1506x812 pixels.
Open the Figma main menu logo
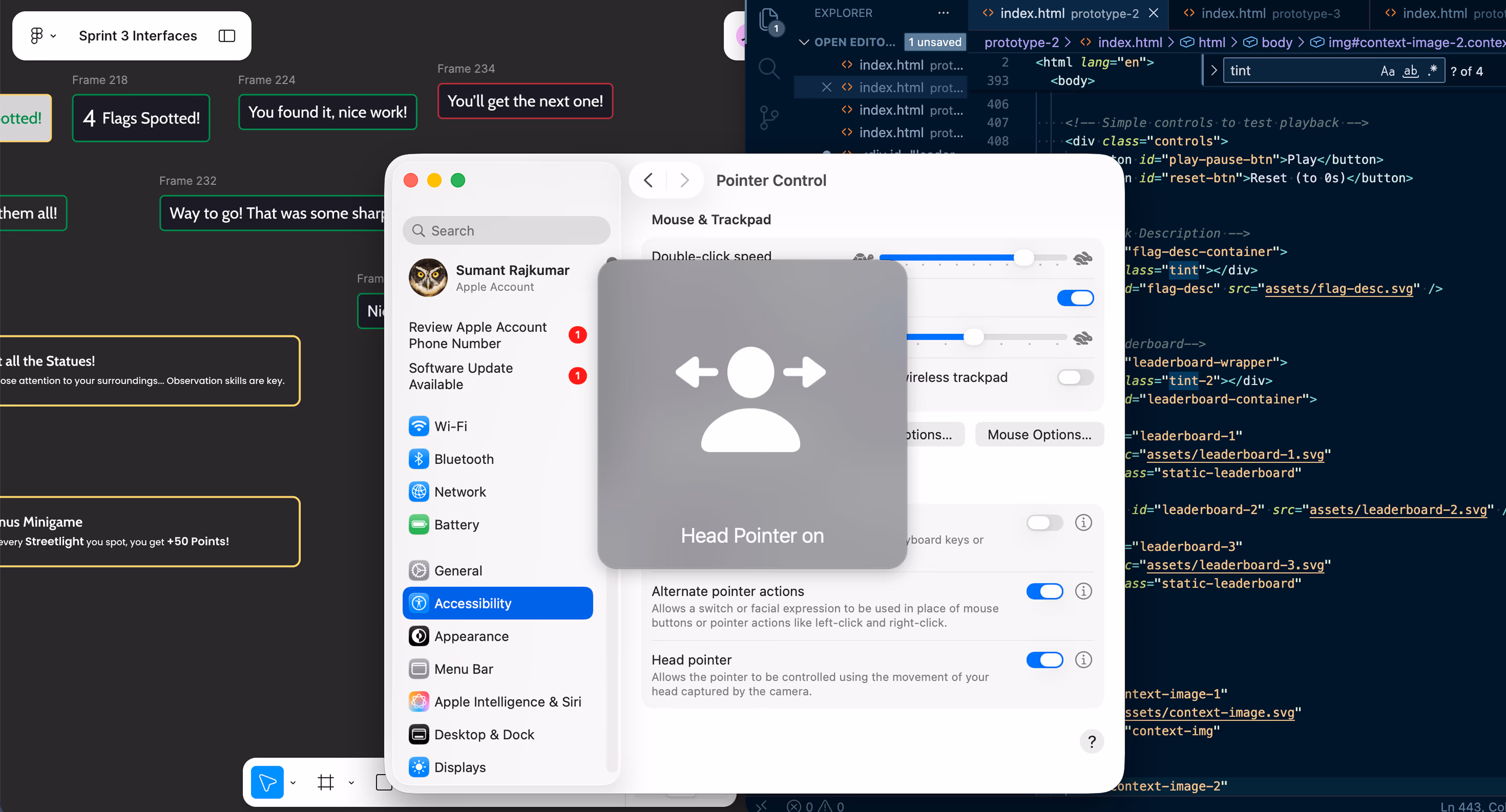click(37, 36)
